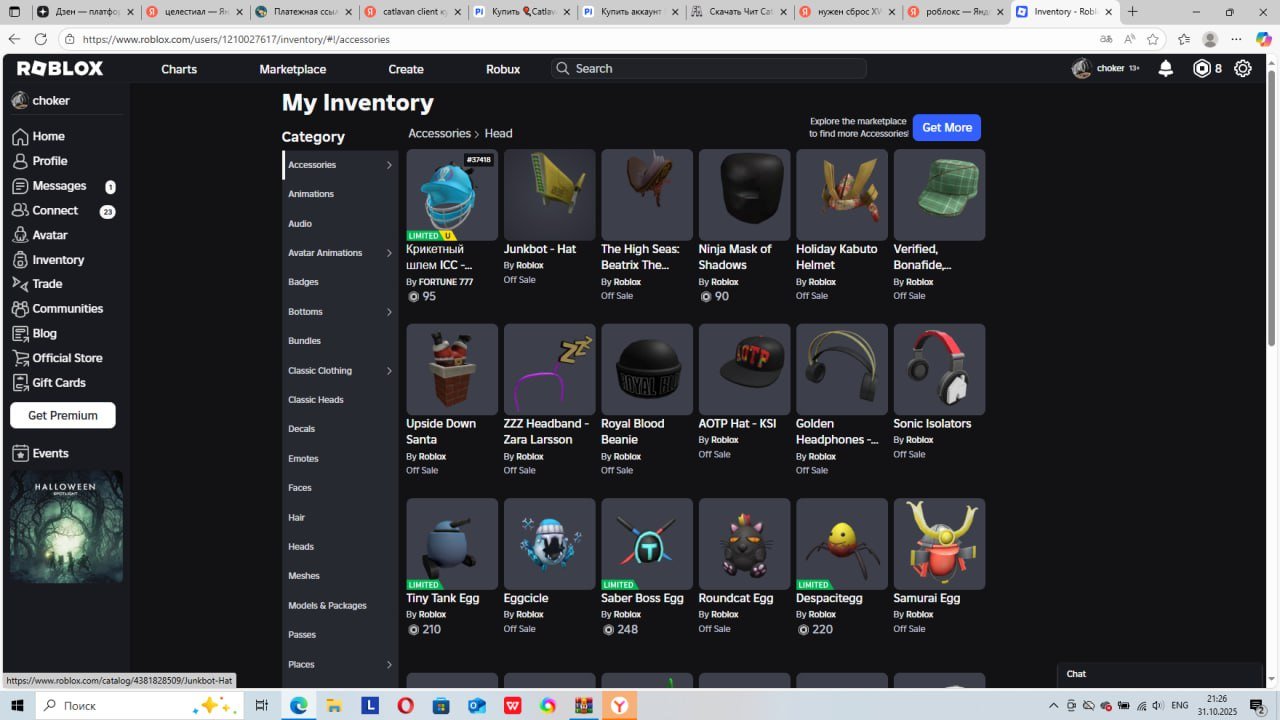Expand the Accessories category chevron
The width and height of the screenshot is (1280, 720).
389,165
